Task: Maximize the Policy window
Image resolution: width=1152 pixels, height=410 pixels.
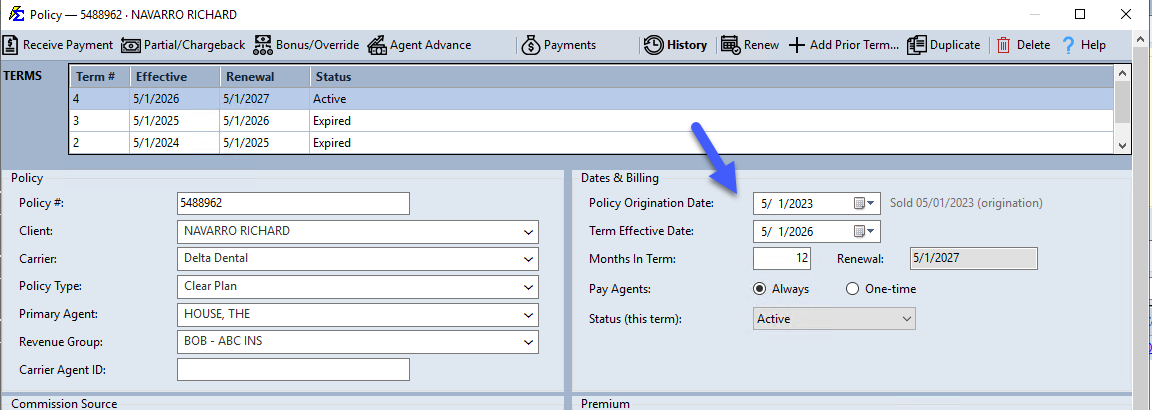Action: click(x=1079, y=14)
